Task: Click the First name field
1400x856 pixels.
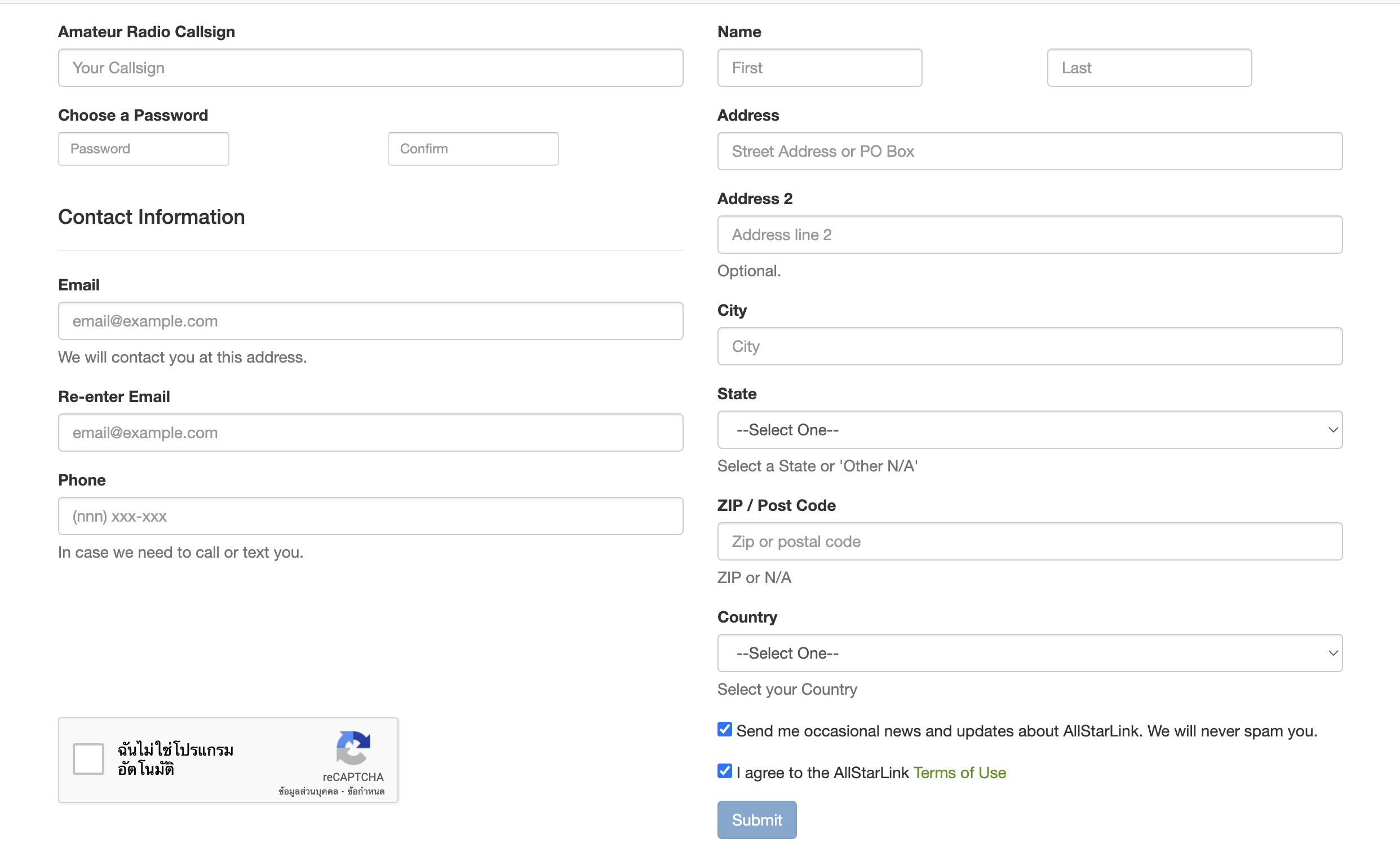Action: 819,68
